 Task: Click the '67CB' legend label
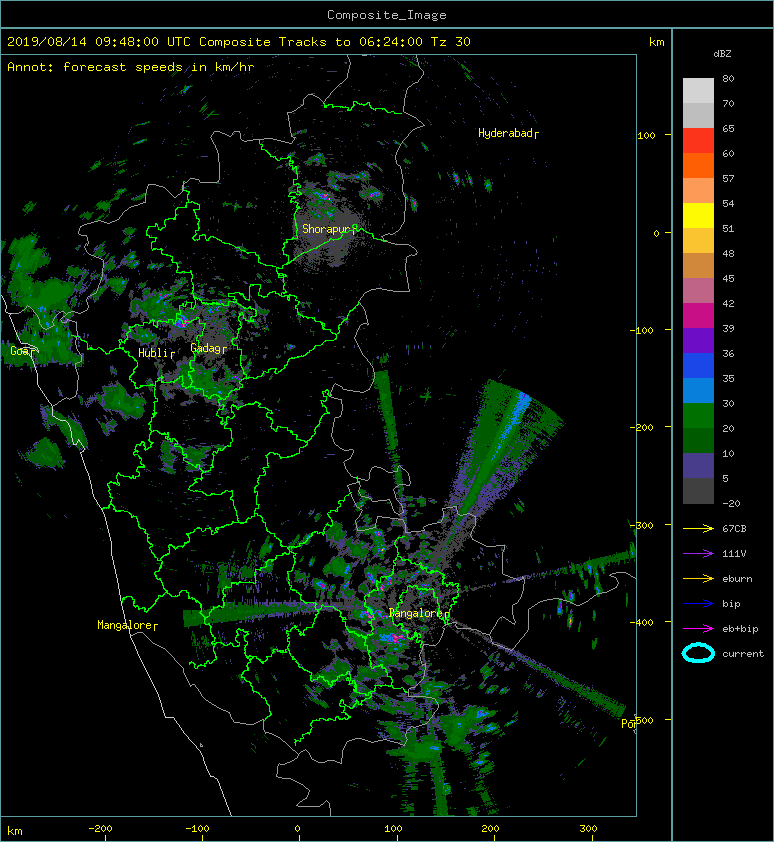click(734, 529)
